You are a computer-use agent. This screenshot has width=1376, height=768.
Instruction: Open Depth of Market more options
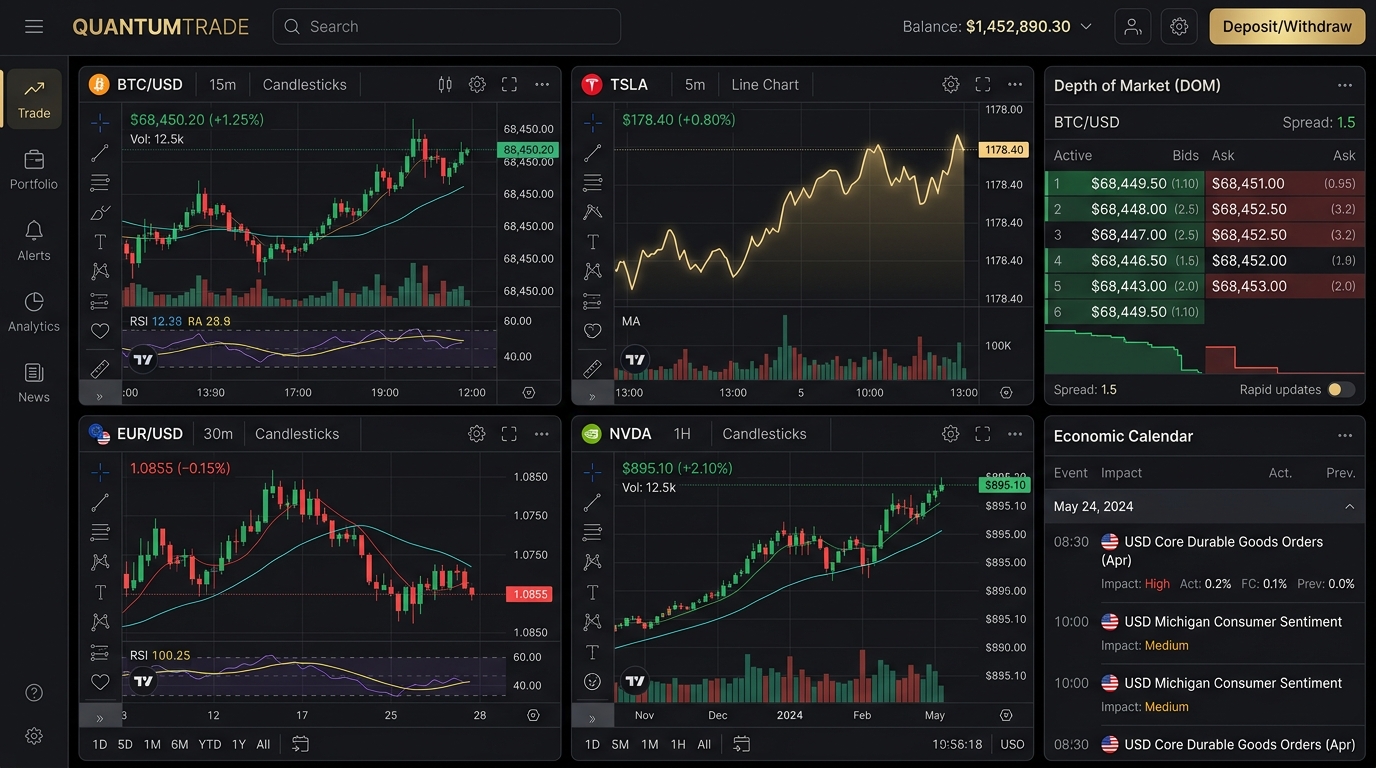tap(1345, 86)
